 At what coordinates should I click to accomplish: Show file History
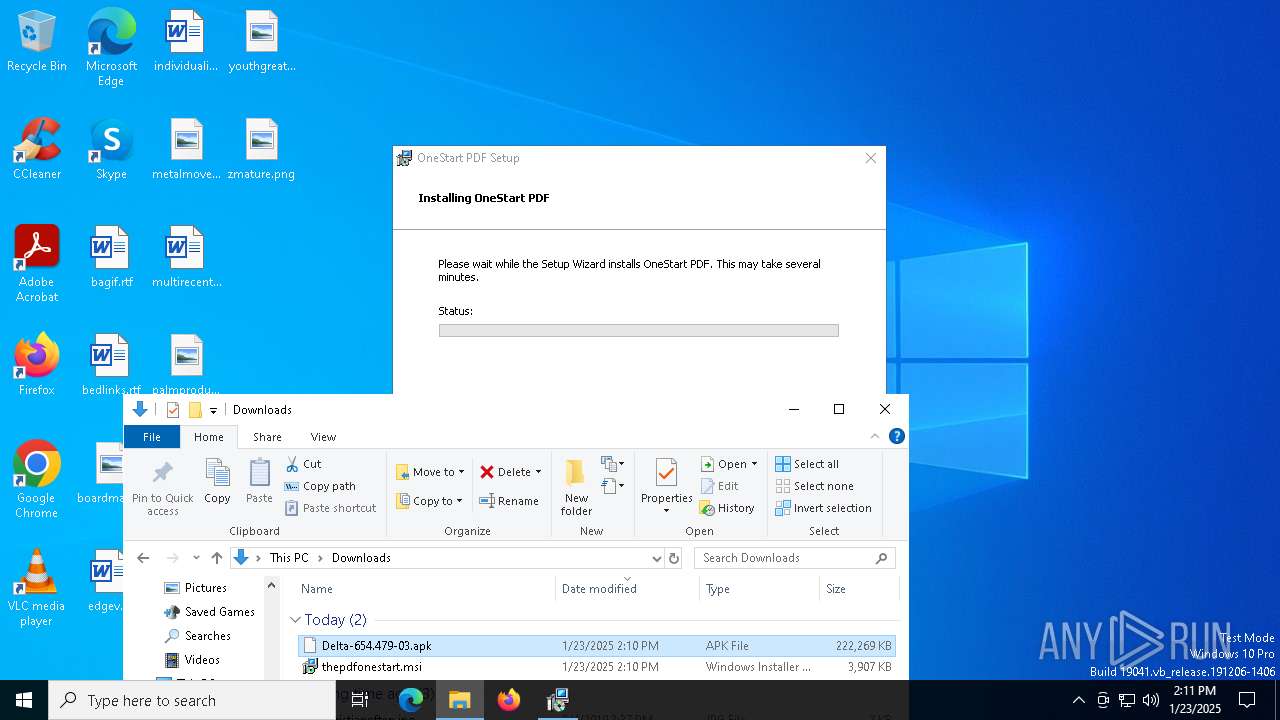coord(727,508)
